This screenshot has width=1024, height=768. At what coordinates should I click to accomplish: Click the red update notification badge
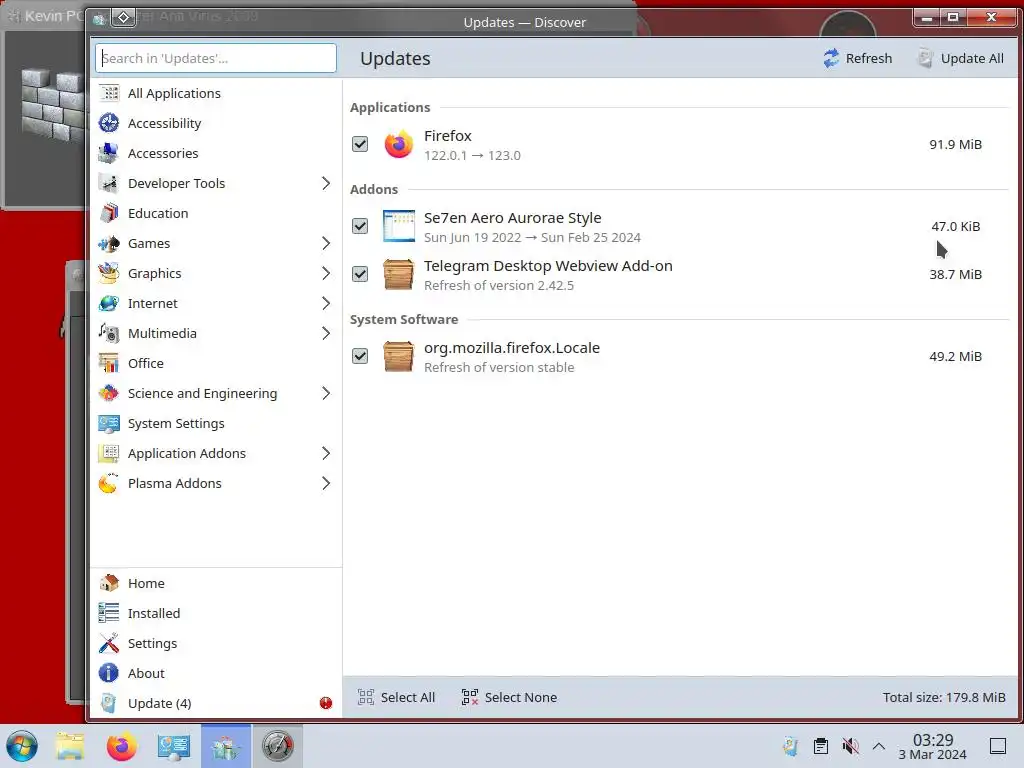coord(326,703)
